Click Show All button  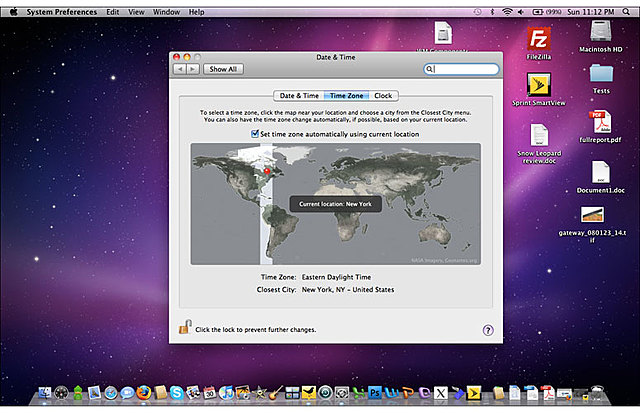click(x=223, y=69)
